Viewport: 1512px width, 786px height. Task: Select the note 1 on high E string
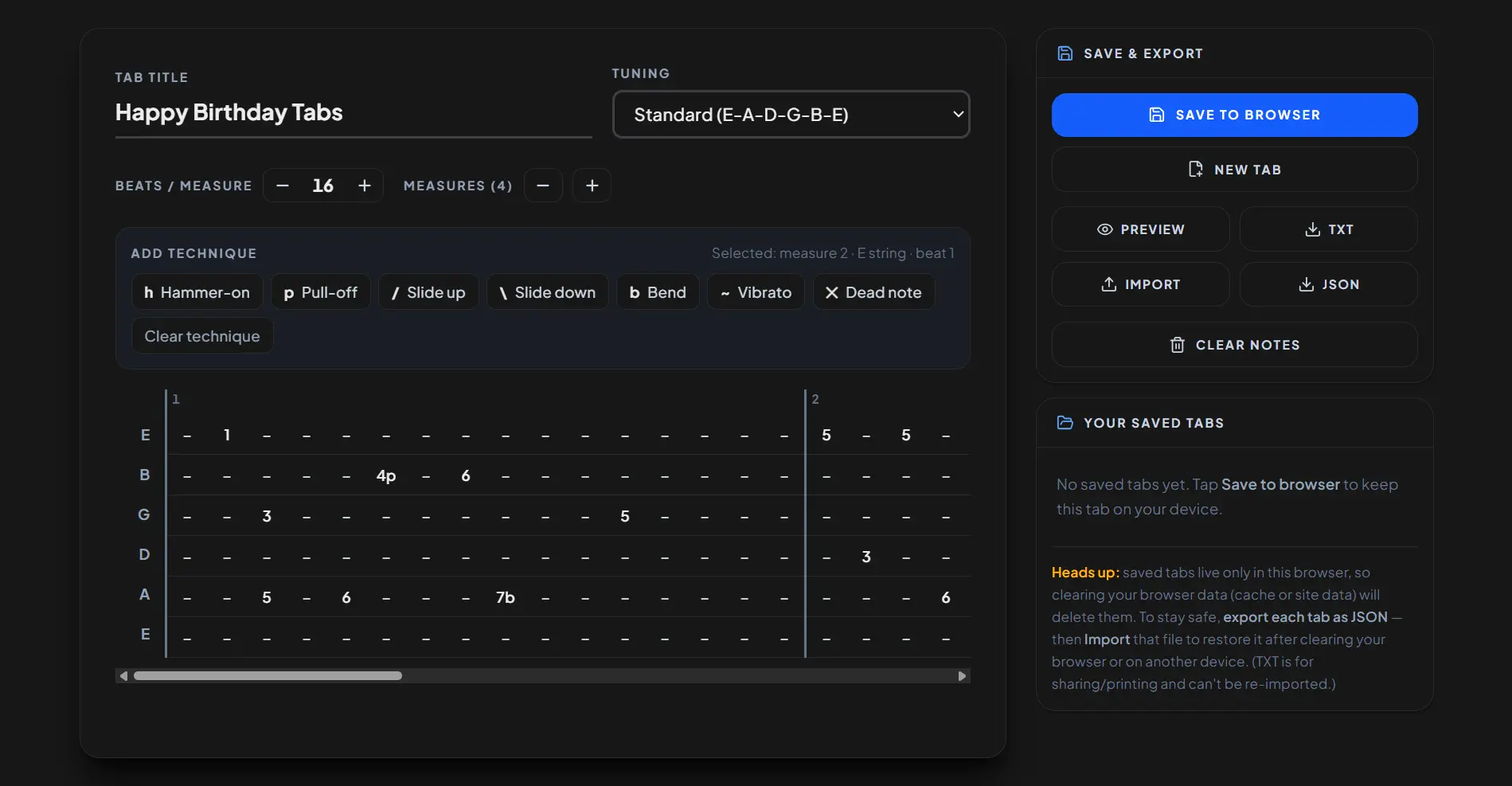click(227, 435)
